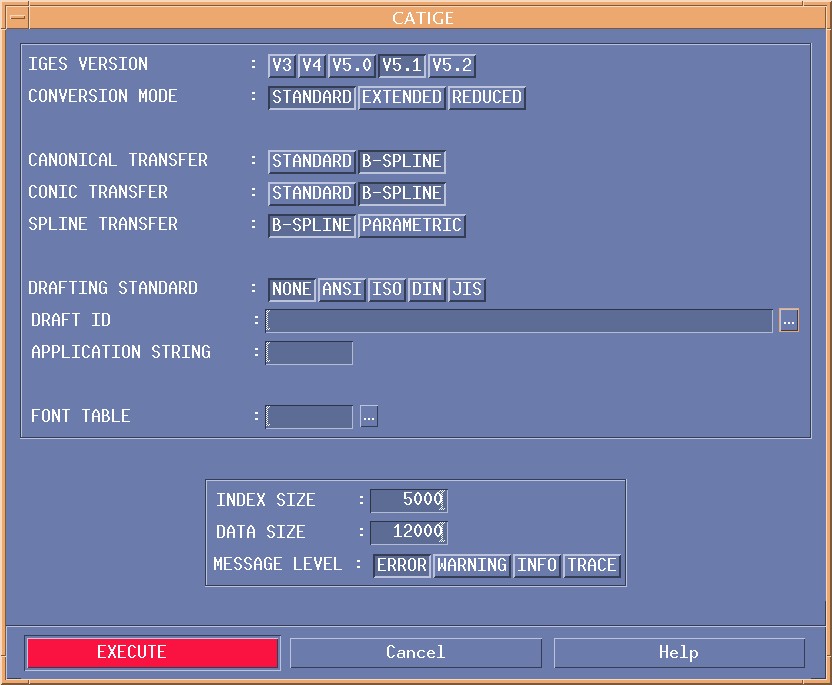Select B-SPLINE for canonical transfer
Screen dimensions: 832x685
pyautogui.click(x=402, y=161)
